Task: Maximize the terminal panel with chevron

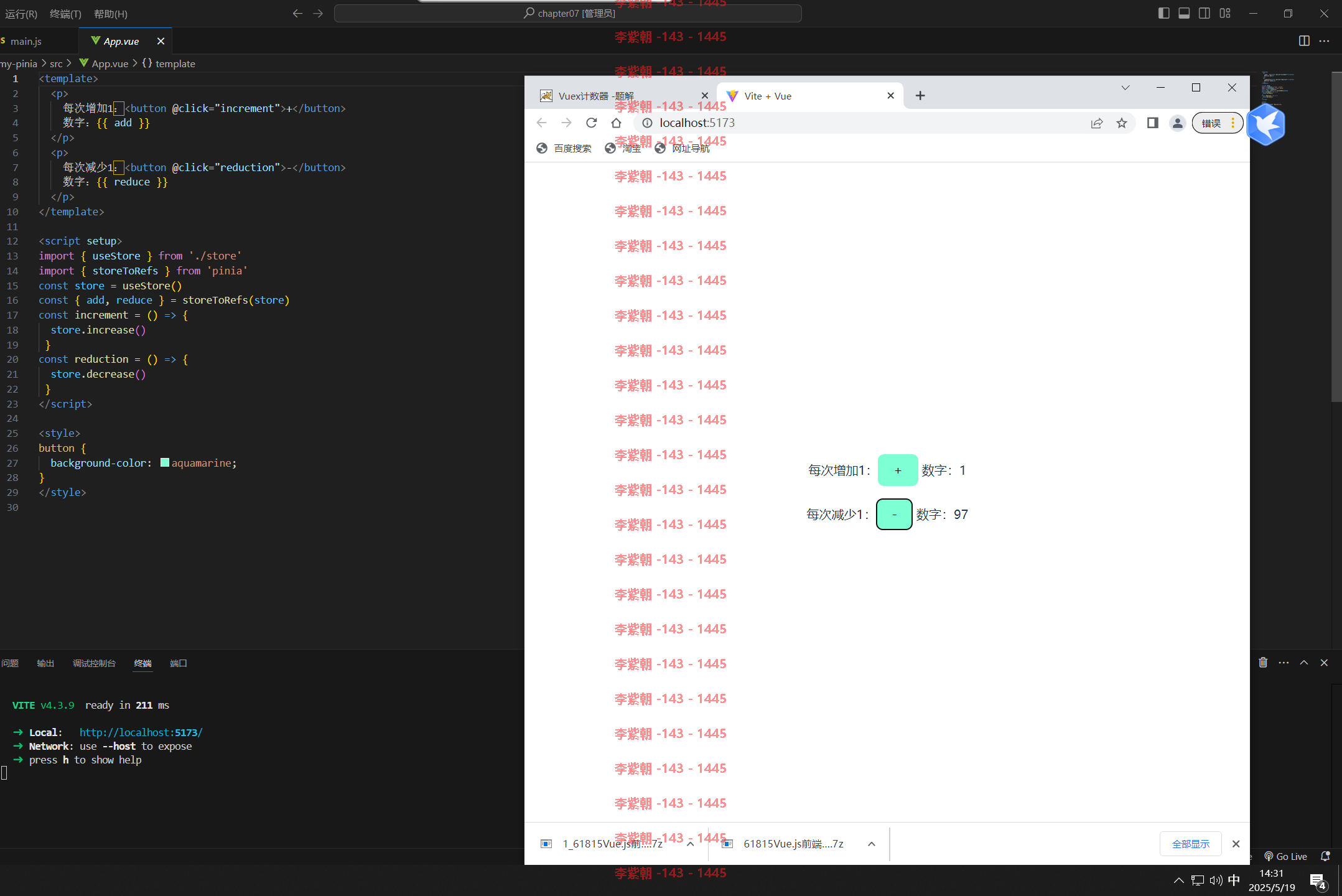Action: (x=1304, y=663)
